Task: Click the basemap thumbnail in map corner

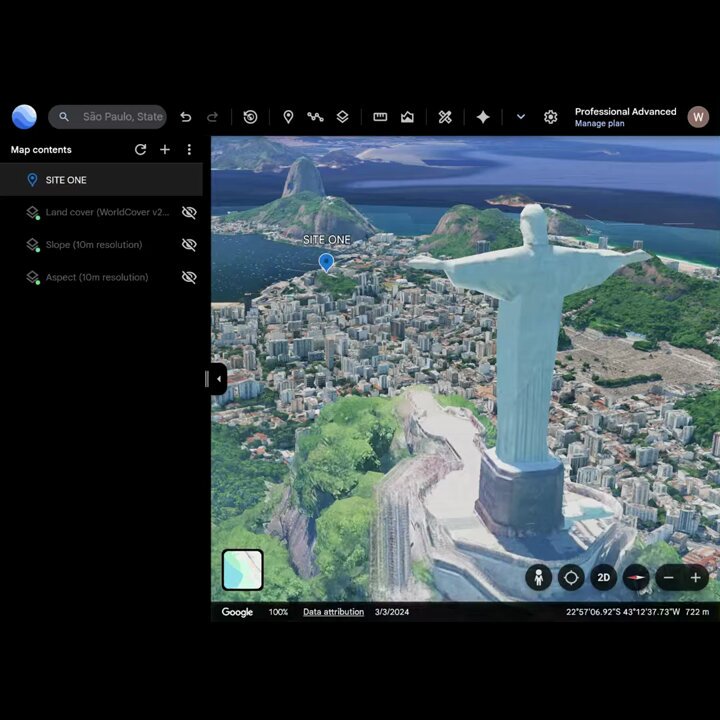Action: click(x=242, y=569)
